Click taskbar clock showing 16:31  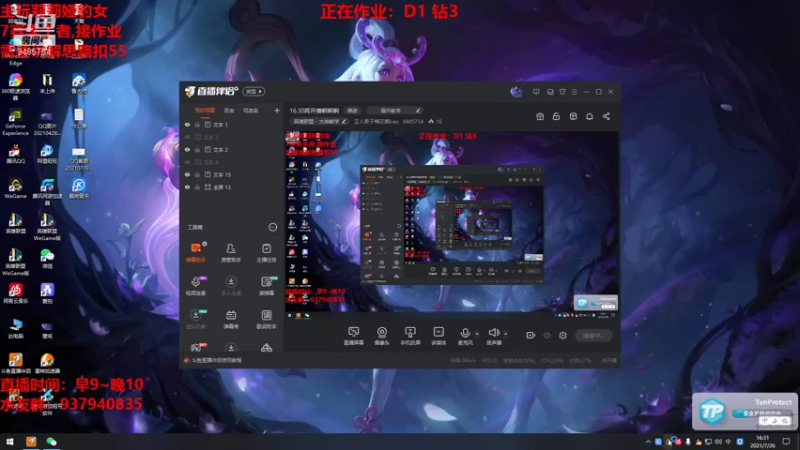(x=762, y=441)
